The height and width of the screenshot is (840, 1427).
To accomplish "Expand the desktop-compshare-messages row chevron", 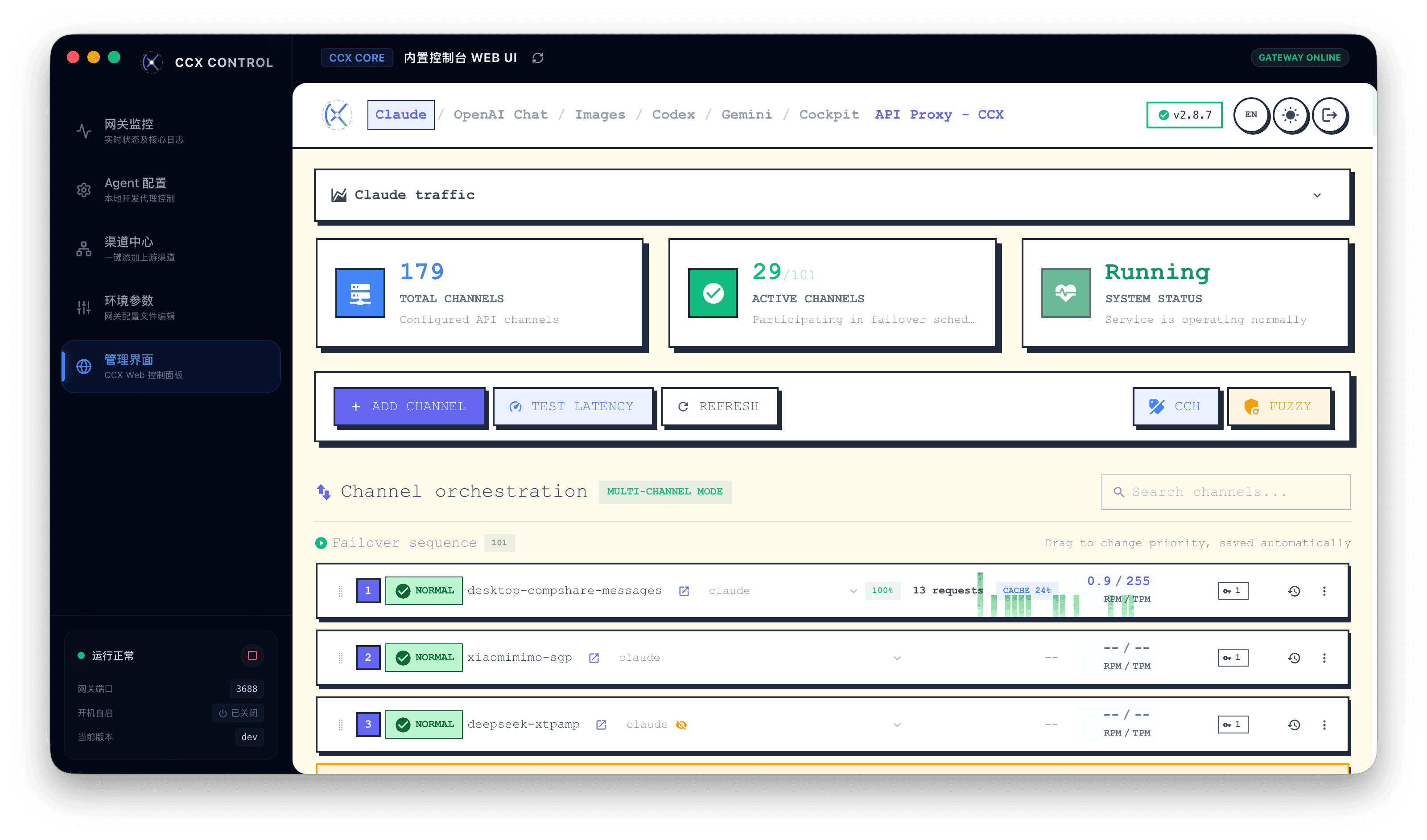I will (854, 591).
